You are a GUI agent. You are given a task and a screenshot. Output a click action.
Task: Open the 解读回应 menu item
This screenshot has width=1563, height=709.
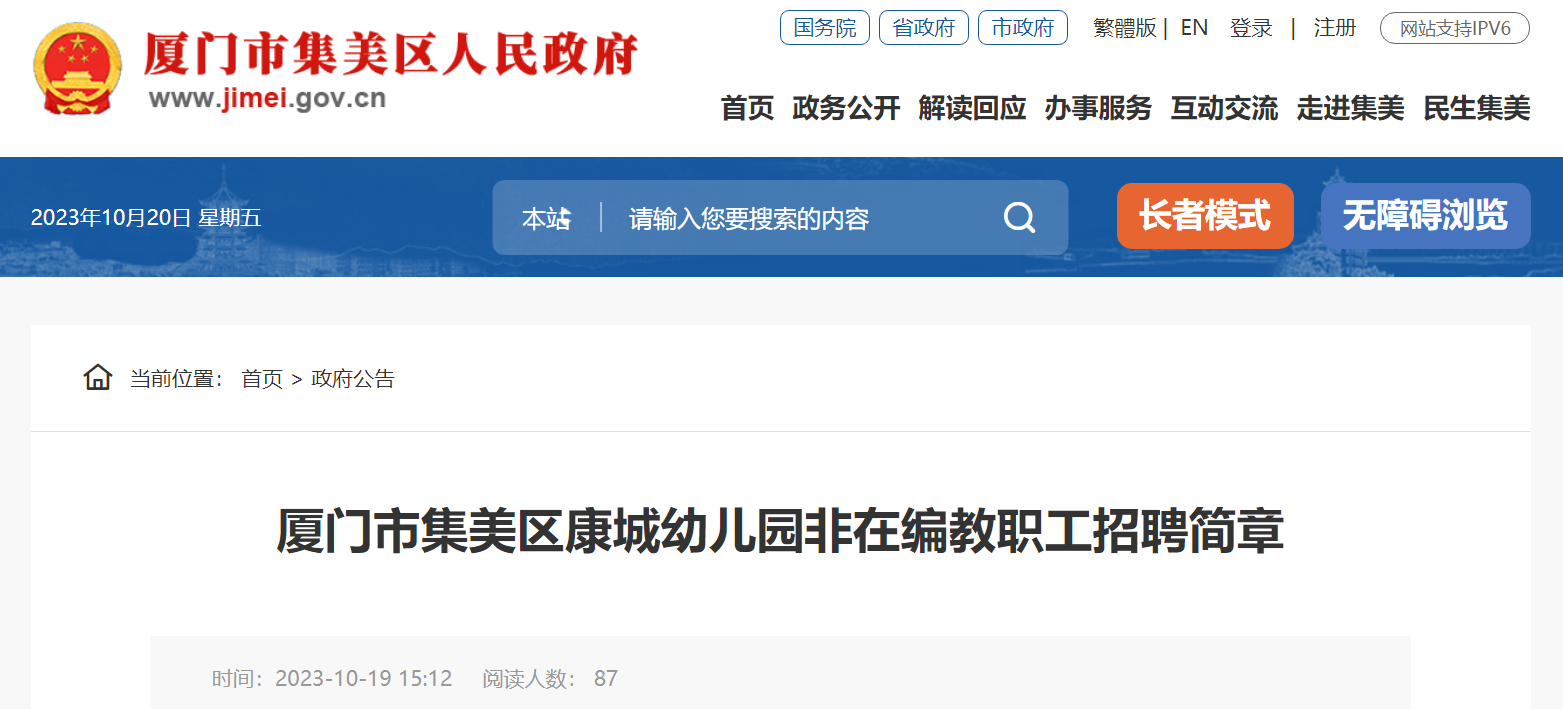(972, 108)
